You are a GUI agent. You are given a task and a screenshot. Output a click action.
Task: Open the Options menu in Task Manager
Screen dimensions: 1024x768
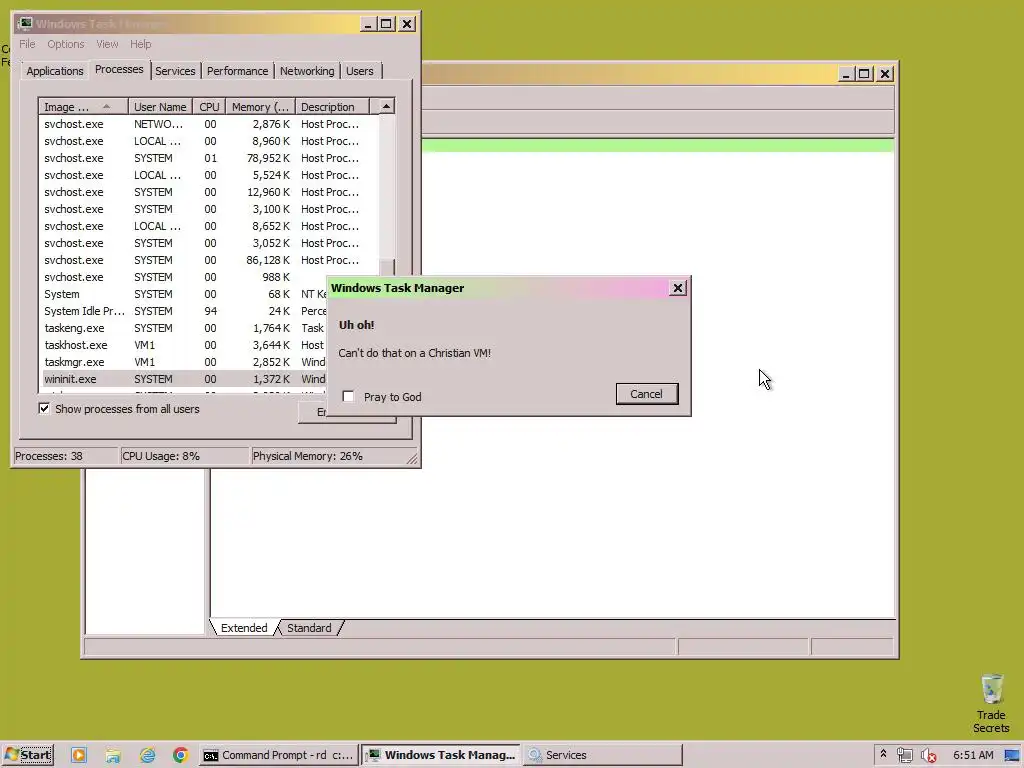pyautogui.click(x=65, y=44)
